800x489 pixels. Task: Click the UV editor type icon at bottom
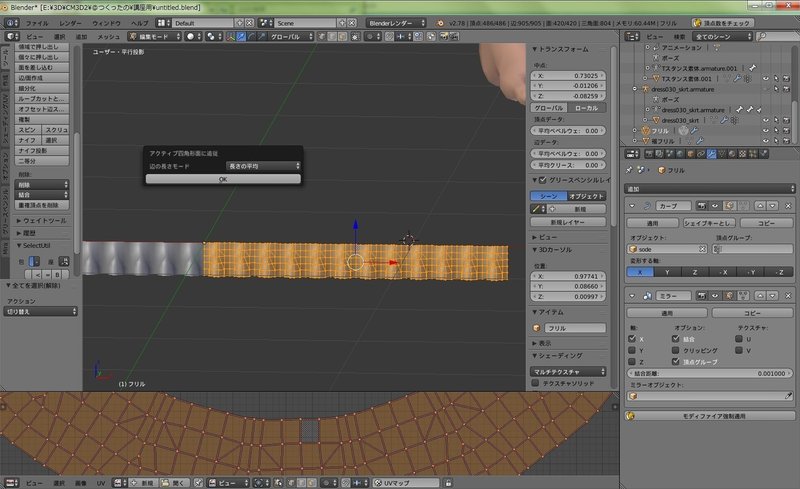coord(11,482)
